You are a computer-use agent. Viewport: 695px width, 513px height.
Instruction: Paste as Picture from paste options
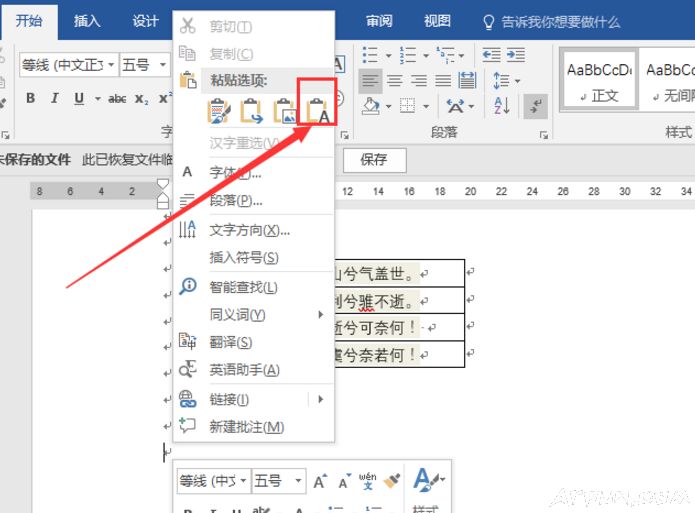[285, 110]
